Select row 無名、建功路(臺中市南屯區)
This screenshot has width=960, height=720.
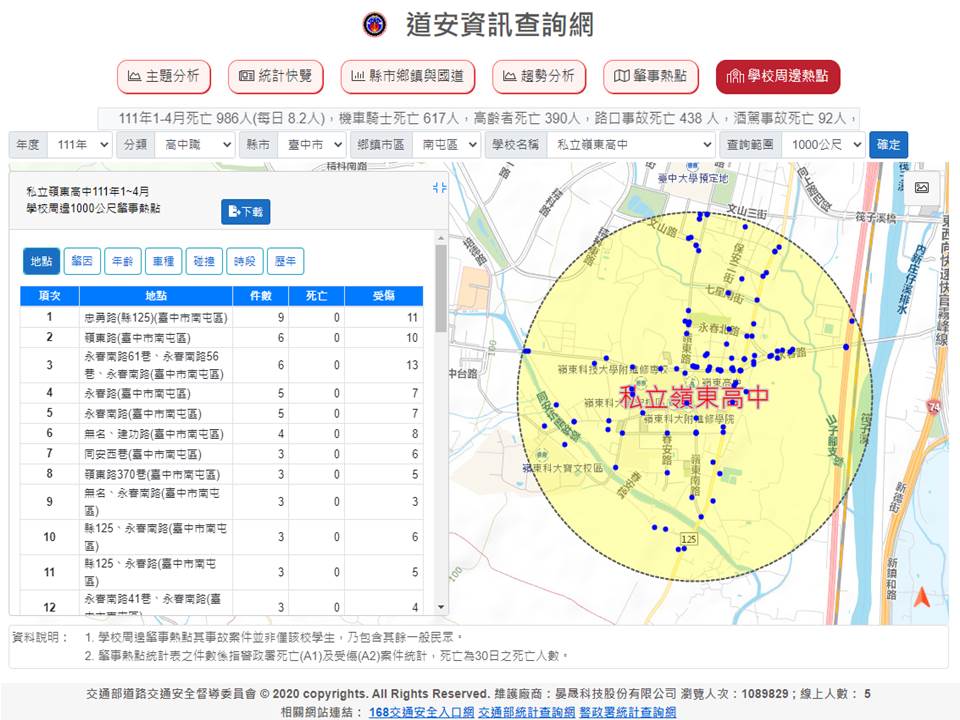[222, 433]
